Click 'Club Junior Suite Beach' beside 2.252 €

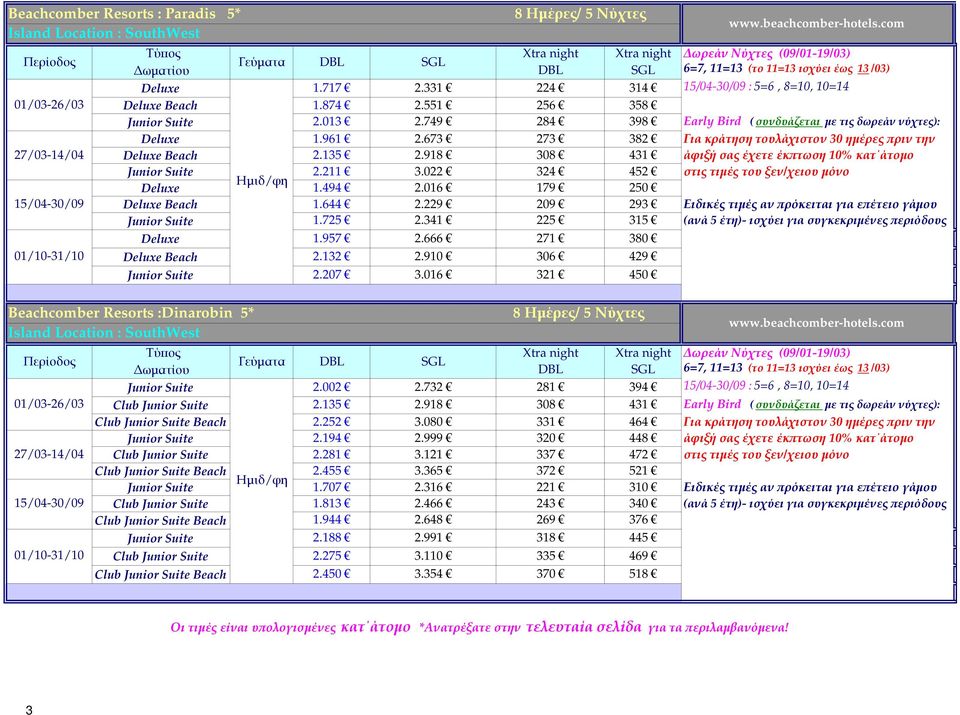click(160, 422)
